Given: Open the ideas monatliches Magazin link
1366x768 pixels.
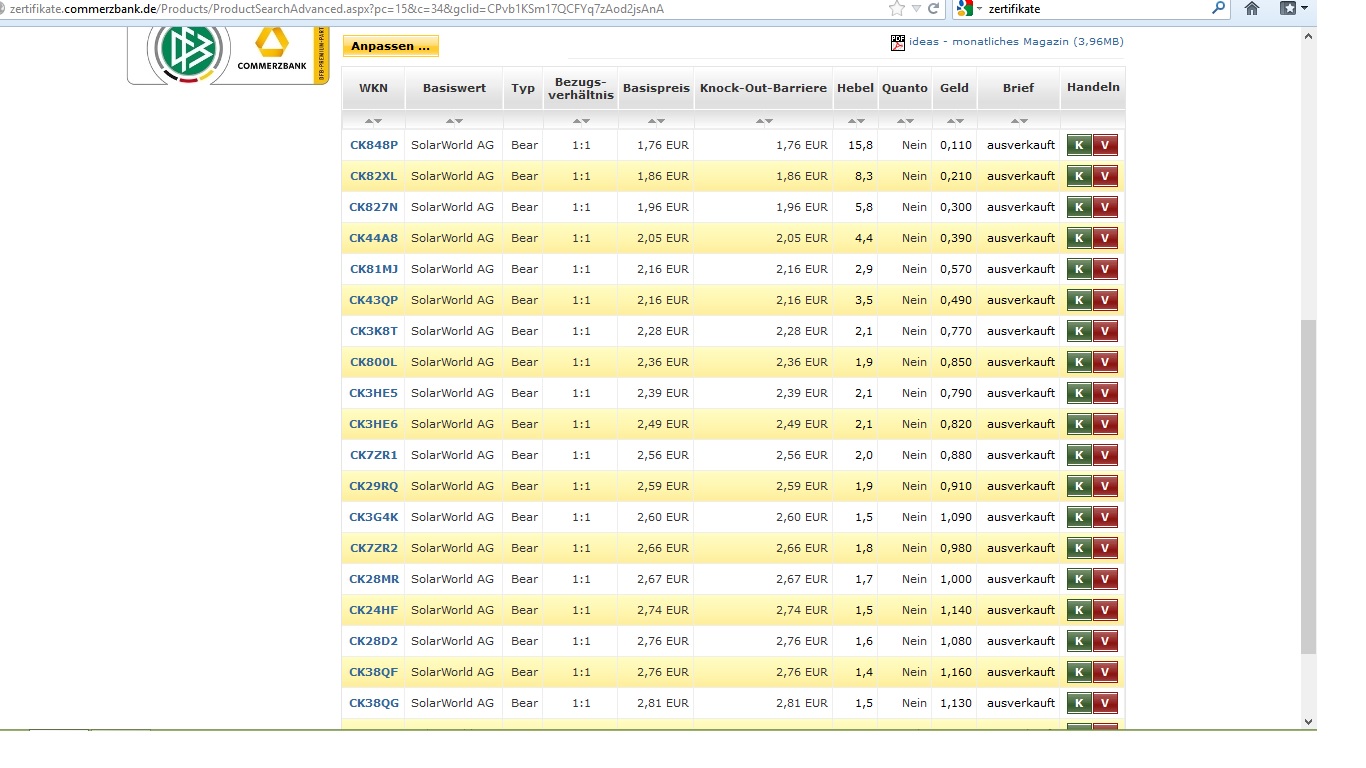Looking at the screenshot, I should (1016, 42).
